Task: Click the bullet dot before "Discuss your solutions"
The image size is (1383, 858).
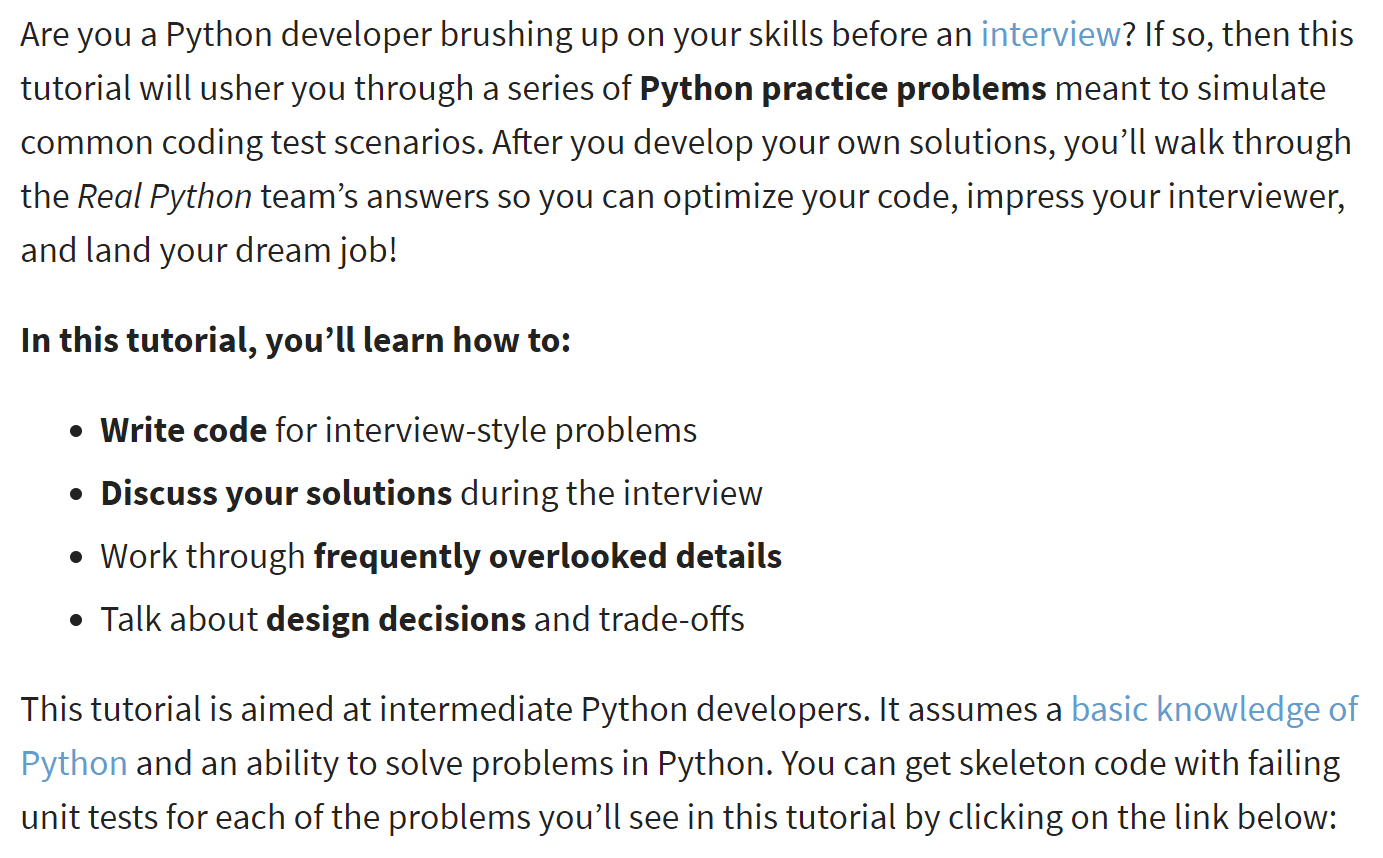Action: (x=77, y=496)
